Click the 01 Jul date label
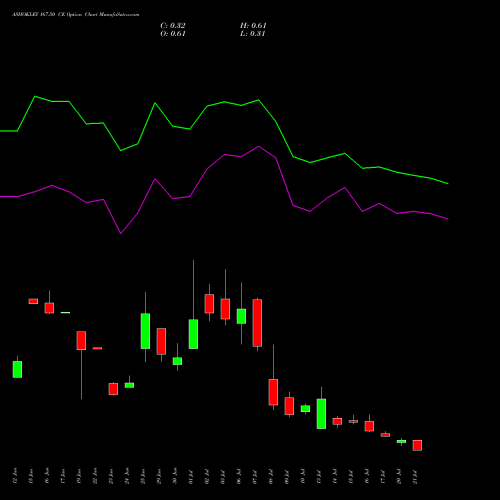500x500 pixels. pyautogui.click(x=191, y=476)
